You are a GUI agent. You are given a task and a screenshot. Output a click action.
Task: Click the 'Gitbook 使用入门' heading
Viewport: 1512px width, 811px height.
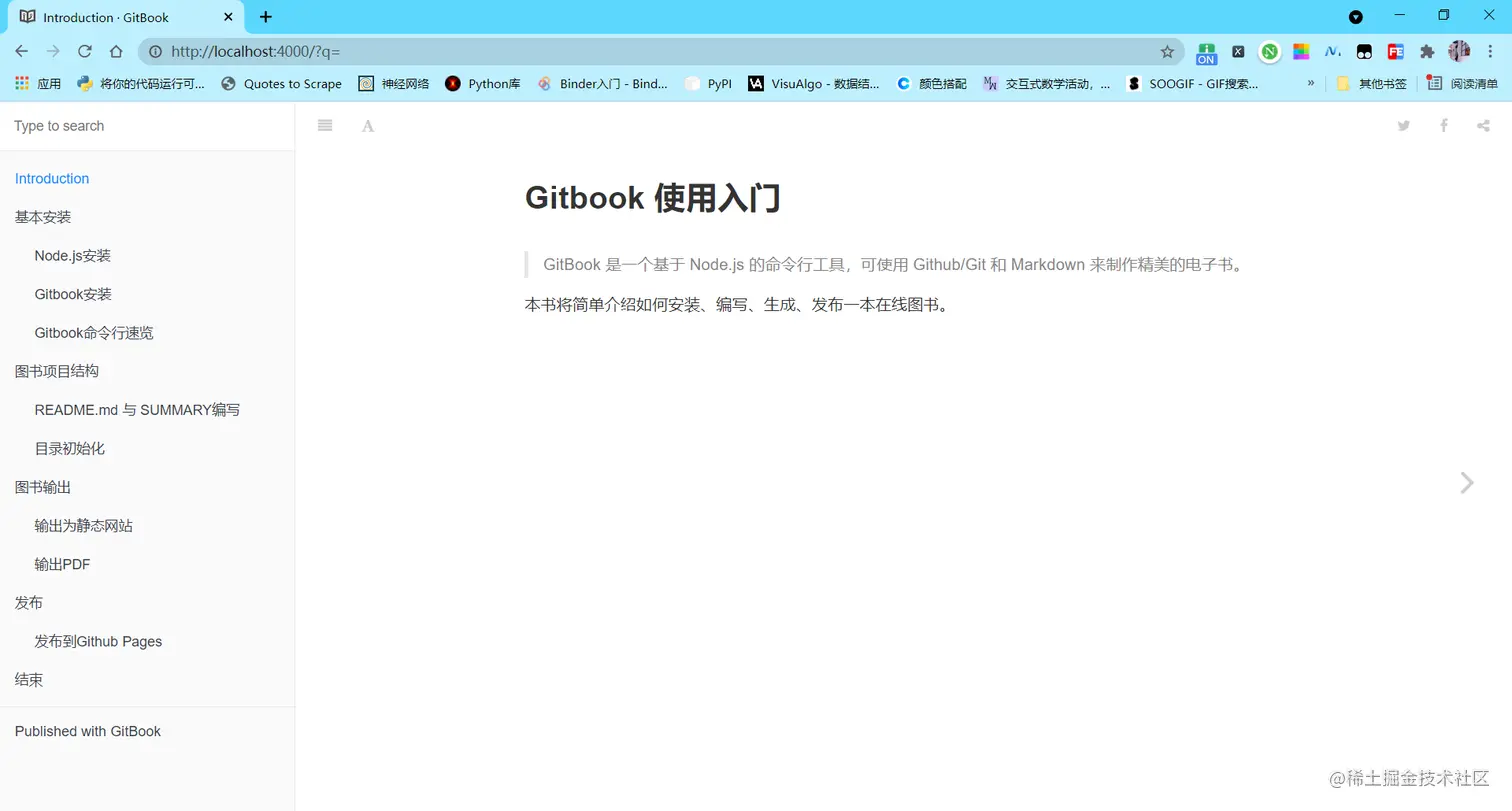[x=652, y=198]
